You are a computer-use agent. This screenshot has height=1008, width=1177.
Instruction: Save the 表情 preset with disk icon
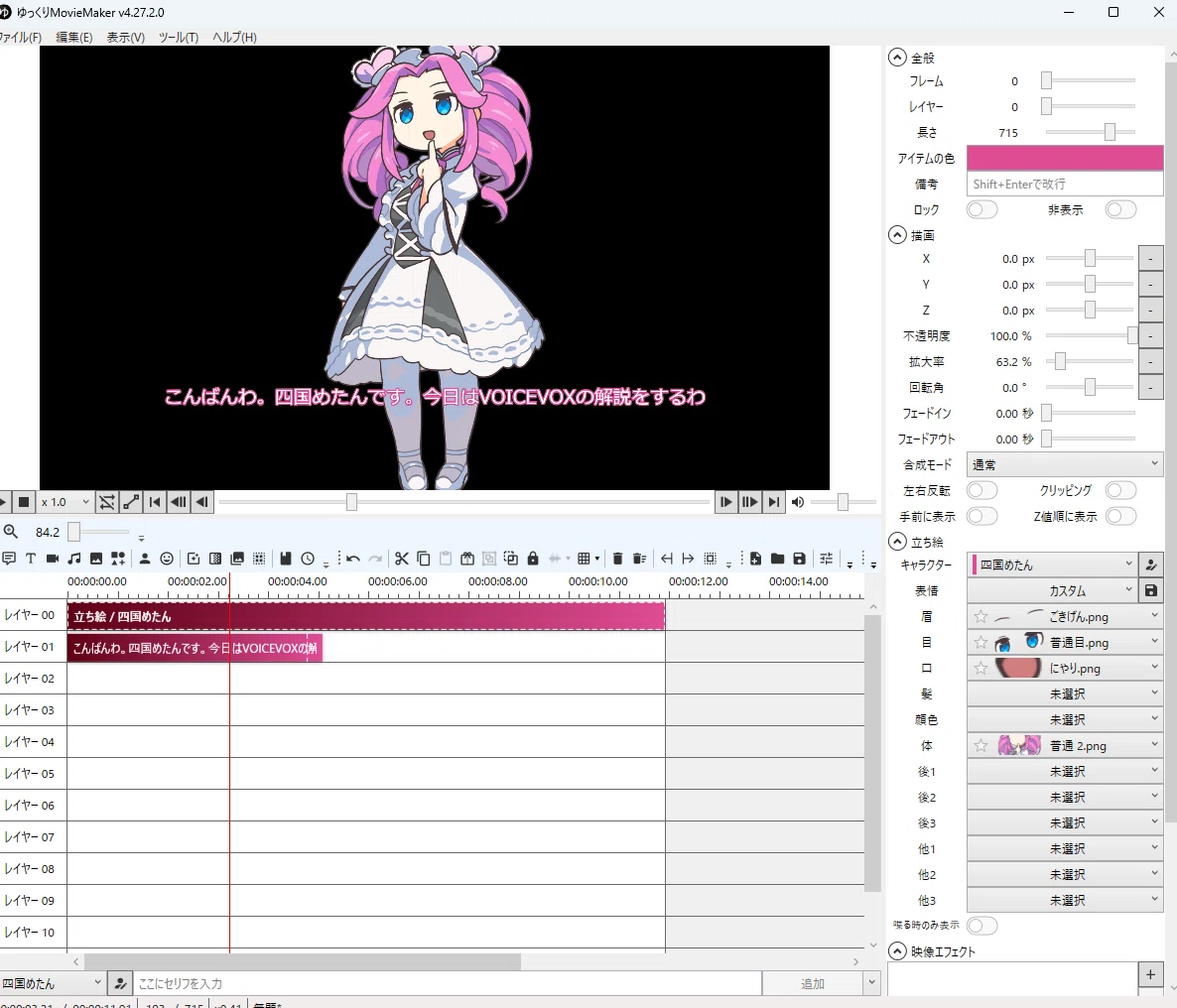[x=1151, y=590]
